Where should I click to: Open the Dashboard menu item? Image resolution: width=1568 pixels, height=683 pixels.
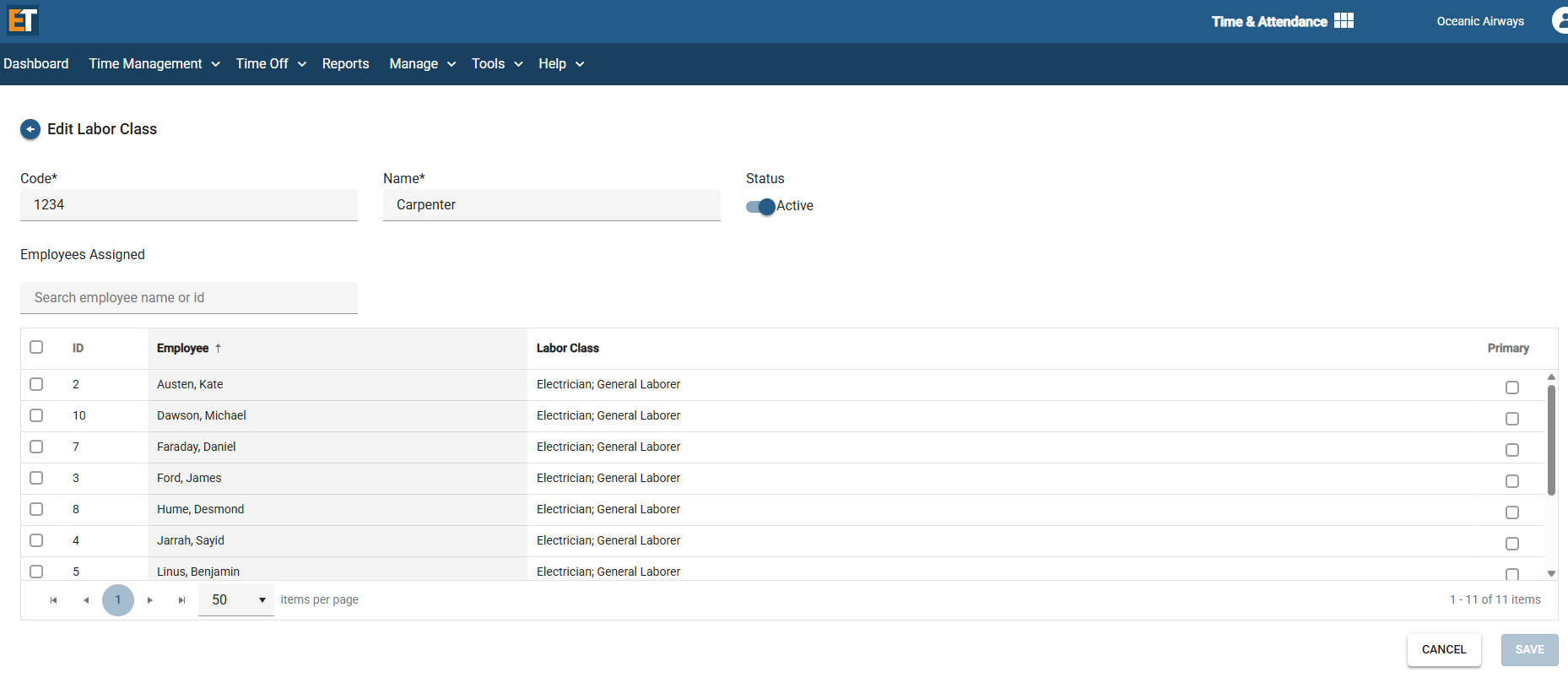[x=36, y=64]
